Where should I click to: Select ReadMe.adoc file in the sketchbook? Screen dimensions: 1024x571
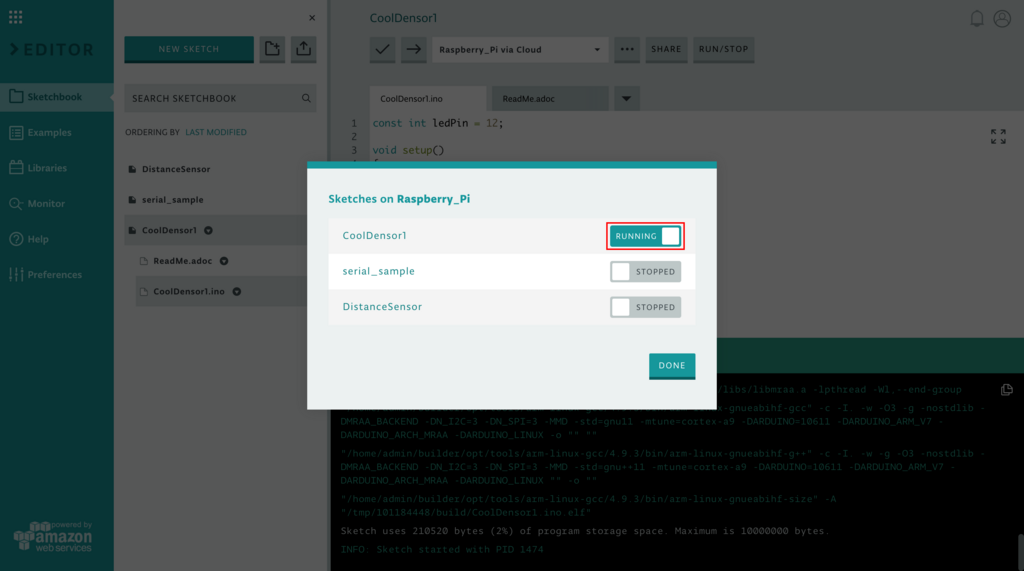[183, 261]
